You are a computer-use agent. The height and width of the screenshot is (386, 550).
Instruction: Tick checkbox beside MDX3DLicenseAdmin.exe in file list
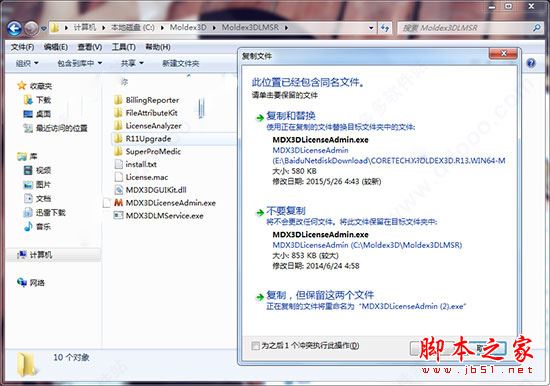107,203
